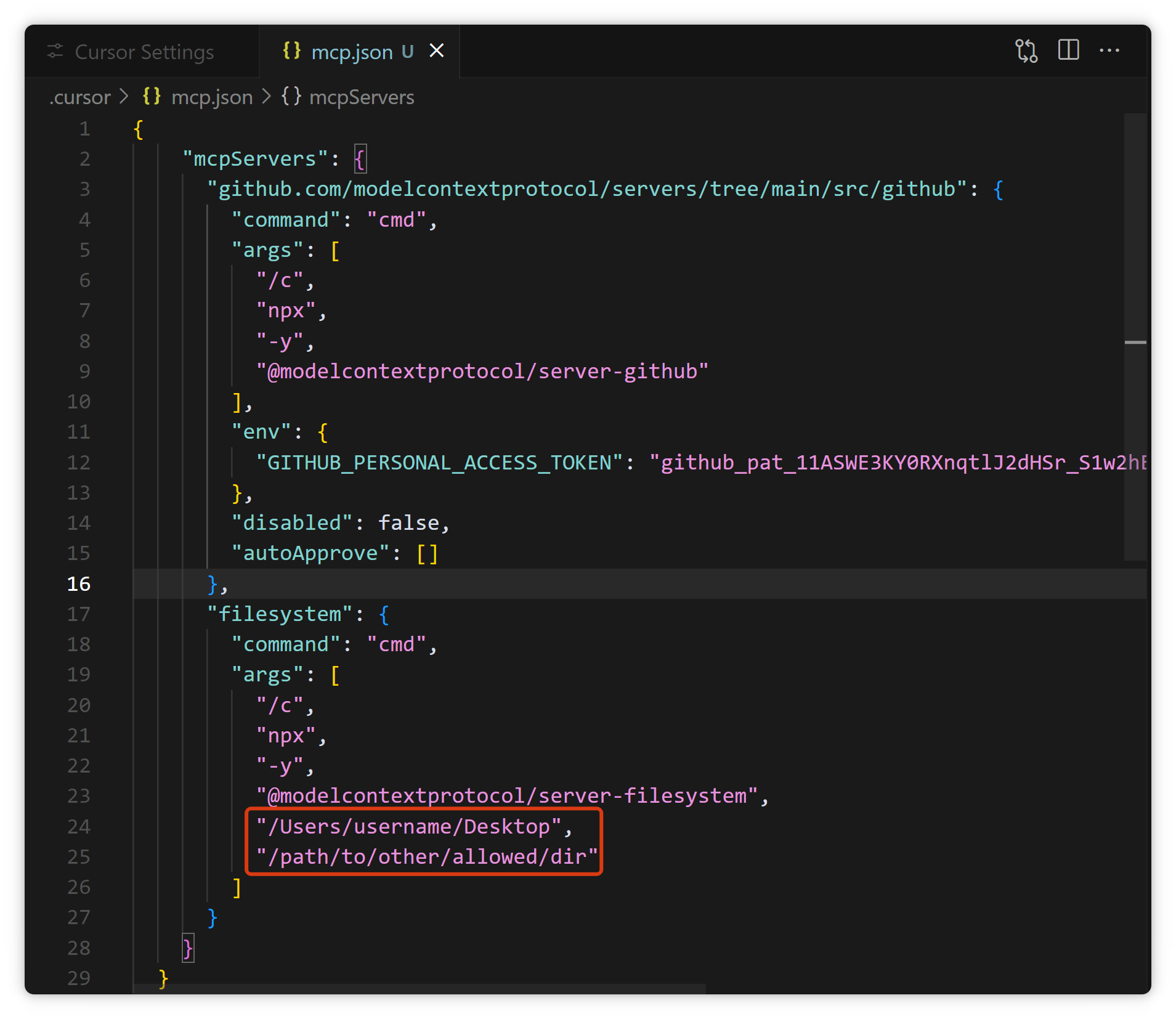Click the minimap vertical scrollbar slider
This screenshot has height=1019, width=1176.
1135,336
